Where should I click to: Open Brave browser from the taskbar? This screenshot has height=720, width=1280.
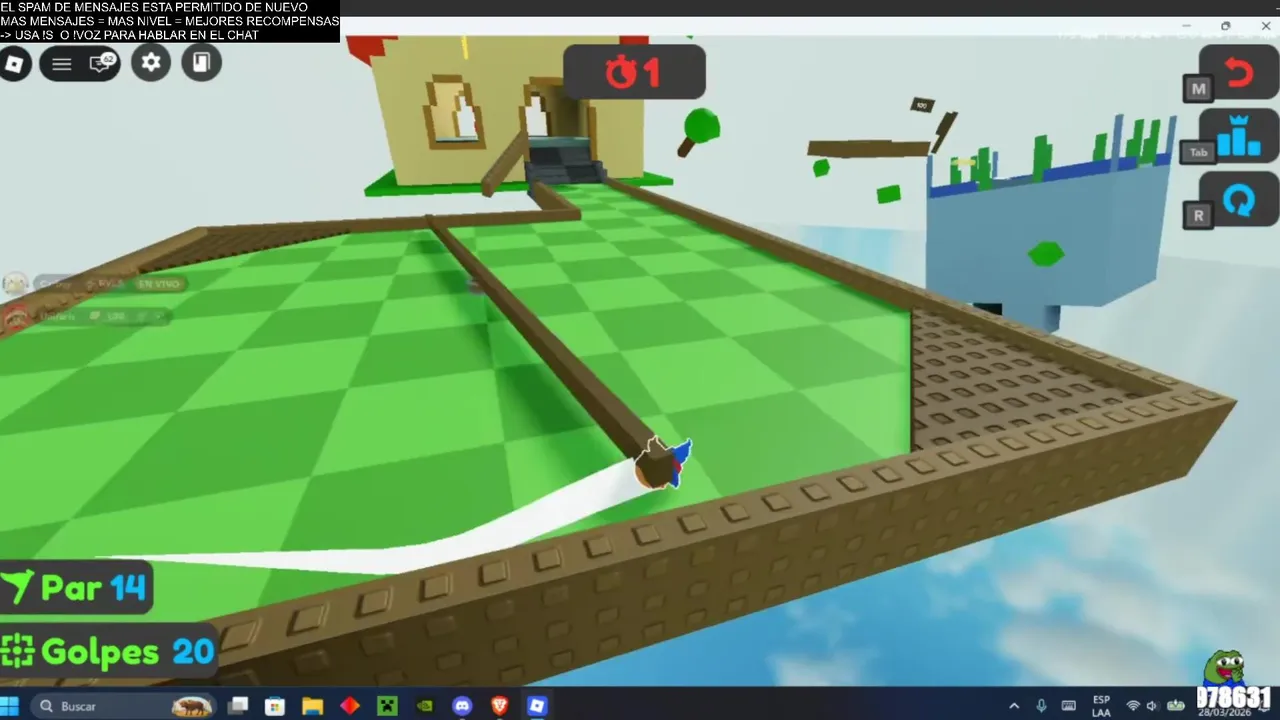pos(499,706)
